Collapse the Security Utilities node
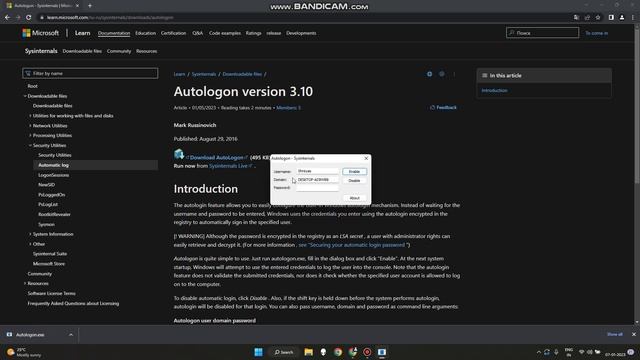This screenshot has height=360, width=640. tap(30, 145)
